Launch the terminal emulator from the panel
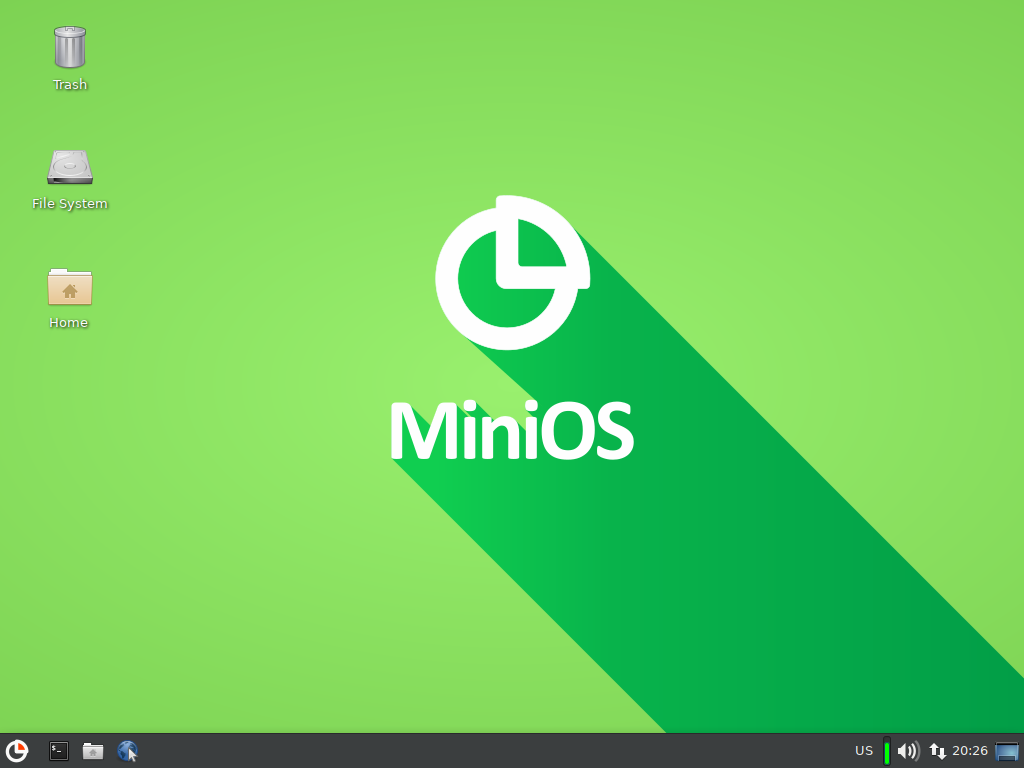Viewport: 1024px width, 768px height. click(x=59, y=751)
